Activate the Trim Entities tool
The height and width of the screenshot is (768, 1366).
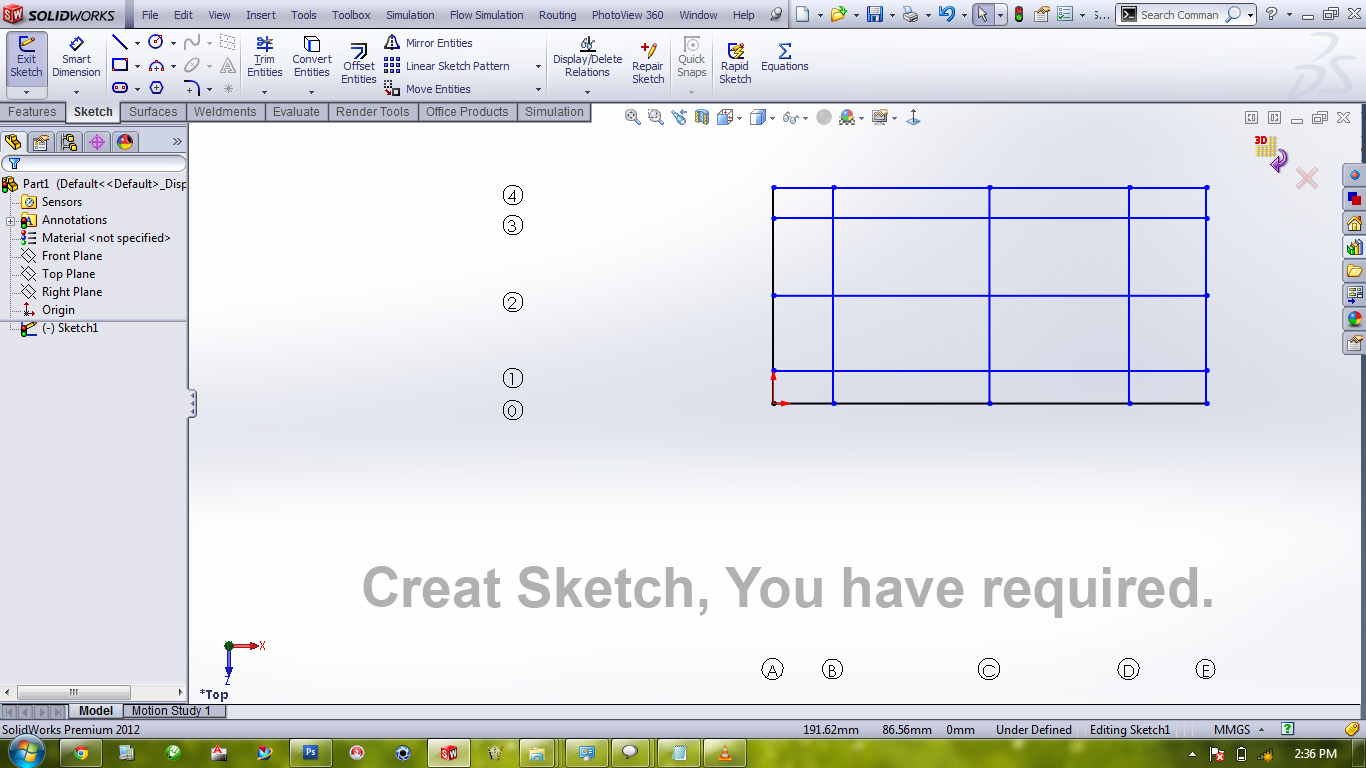[x=264, y=60]
